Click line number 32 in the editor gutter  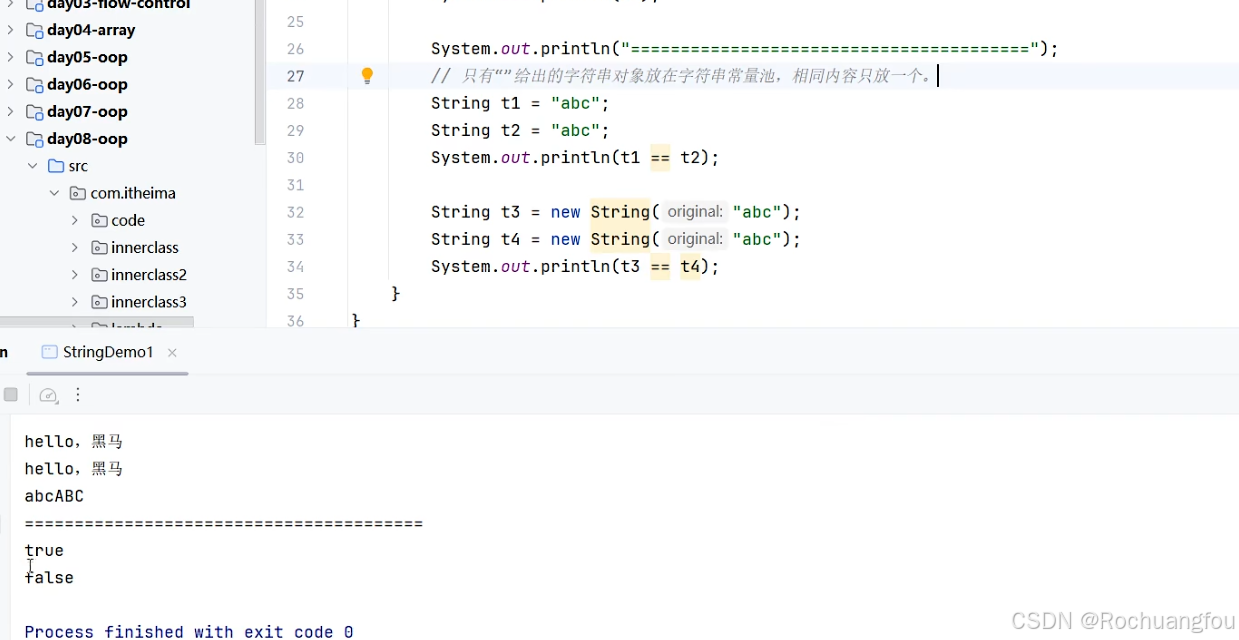(x=295, y=212)
